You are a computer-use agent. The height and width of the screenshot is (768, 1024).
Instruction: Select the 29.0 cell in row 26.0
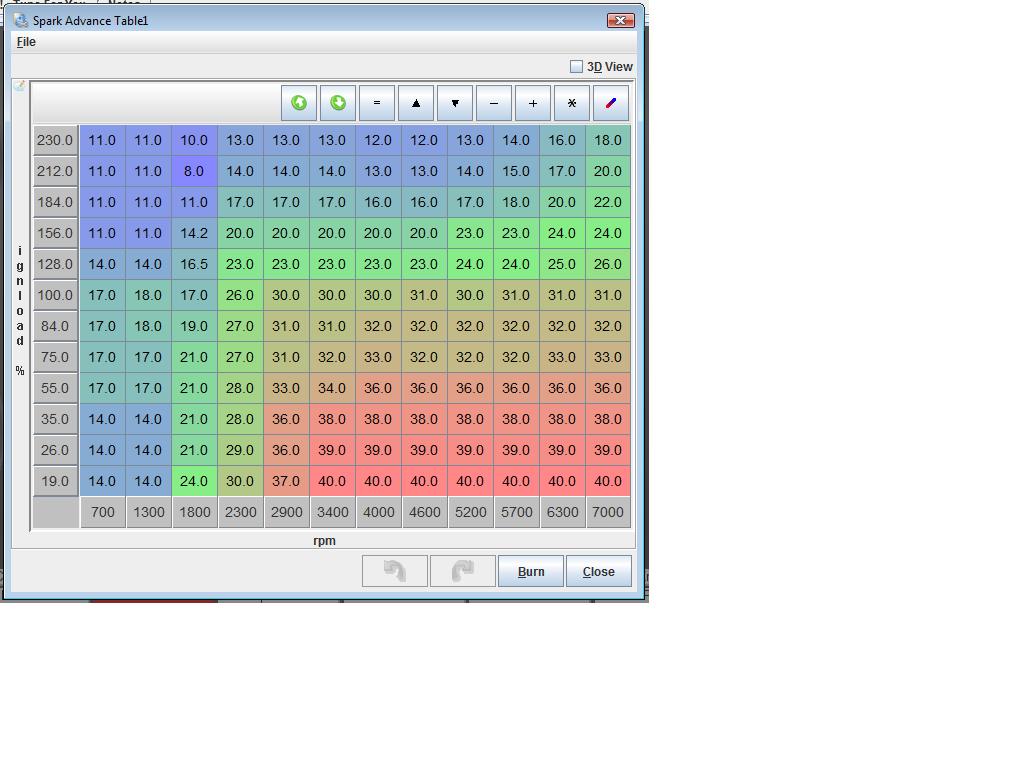tap(240, 451)
